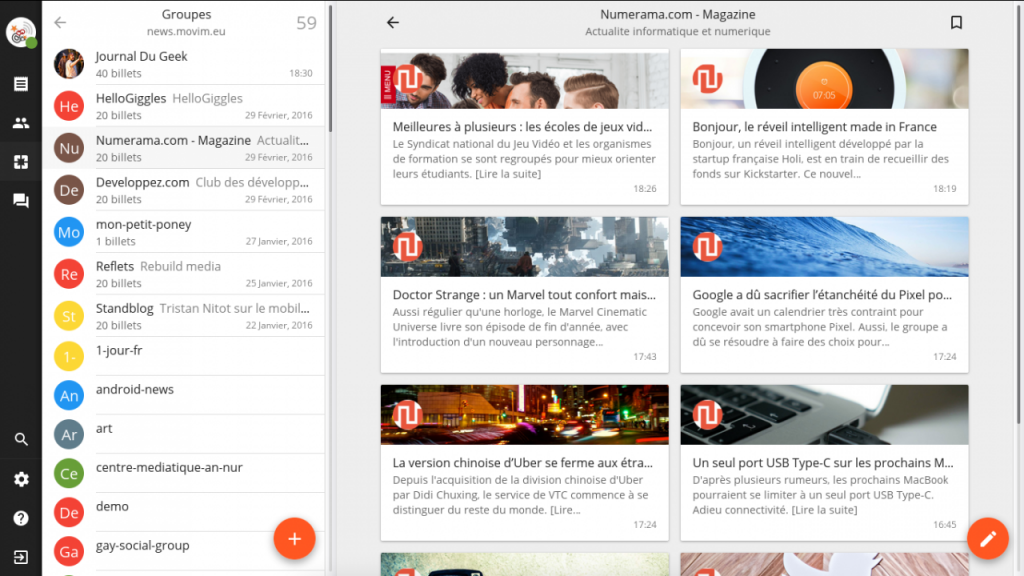Open 'Un seul port USB Type-C' article

(x=823, y=462)
